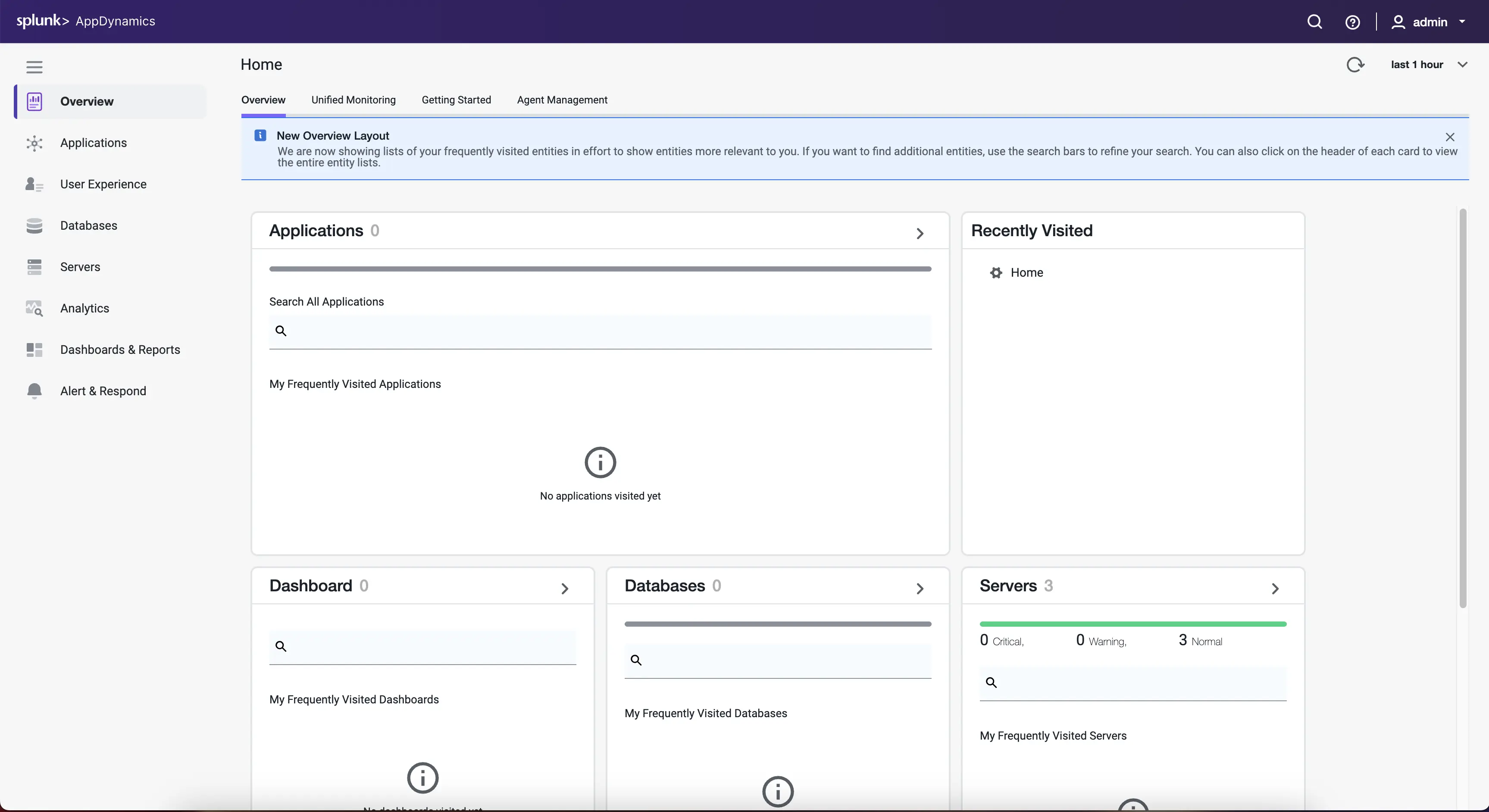Select the Databases sidebar icon
Screen dimensions: 1489x812
(x=34, y=225)
